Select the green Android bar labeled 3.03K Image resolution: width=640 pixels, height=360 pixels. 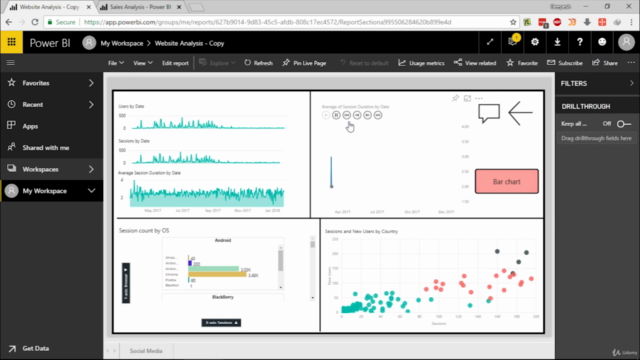point(213,269)
